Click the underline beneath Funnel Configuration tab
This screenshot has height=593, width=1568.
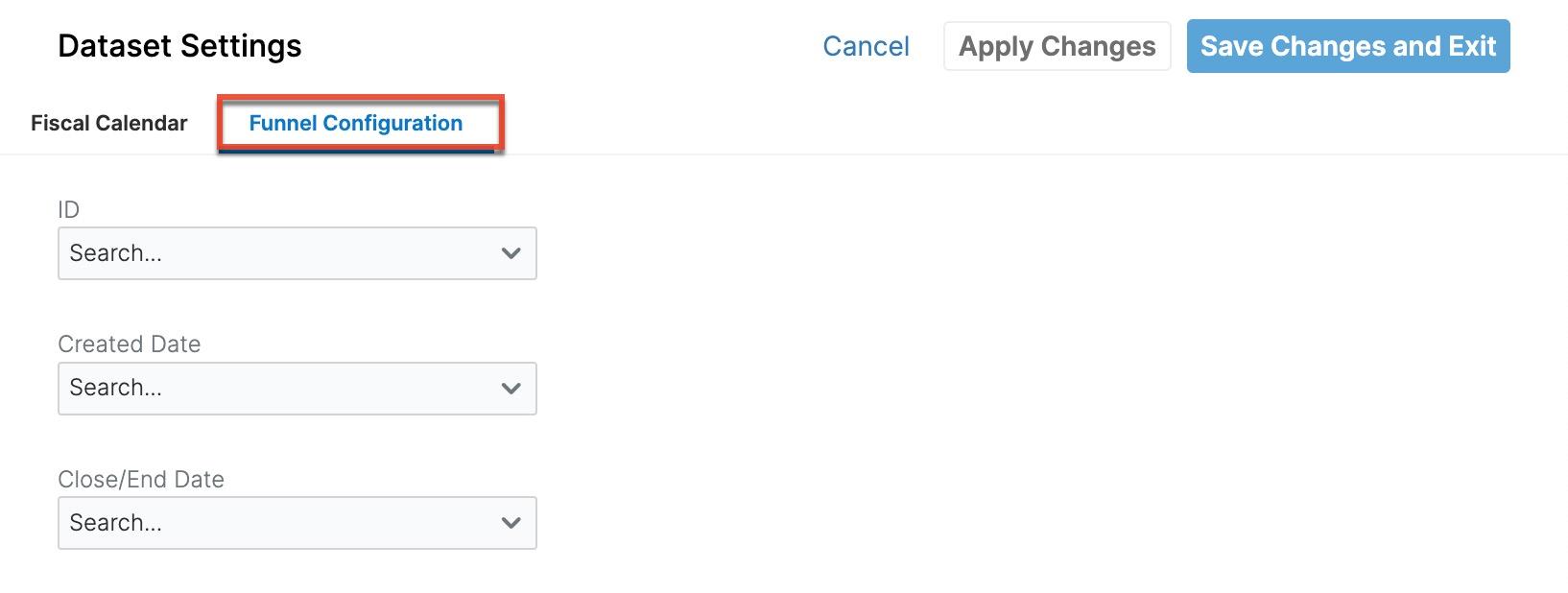coord(355,151)
